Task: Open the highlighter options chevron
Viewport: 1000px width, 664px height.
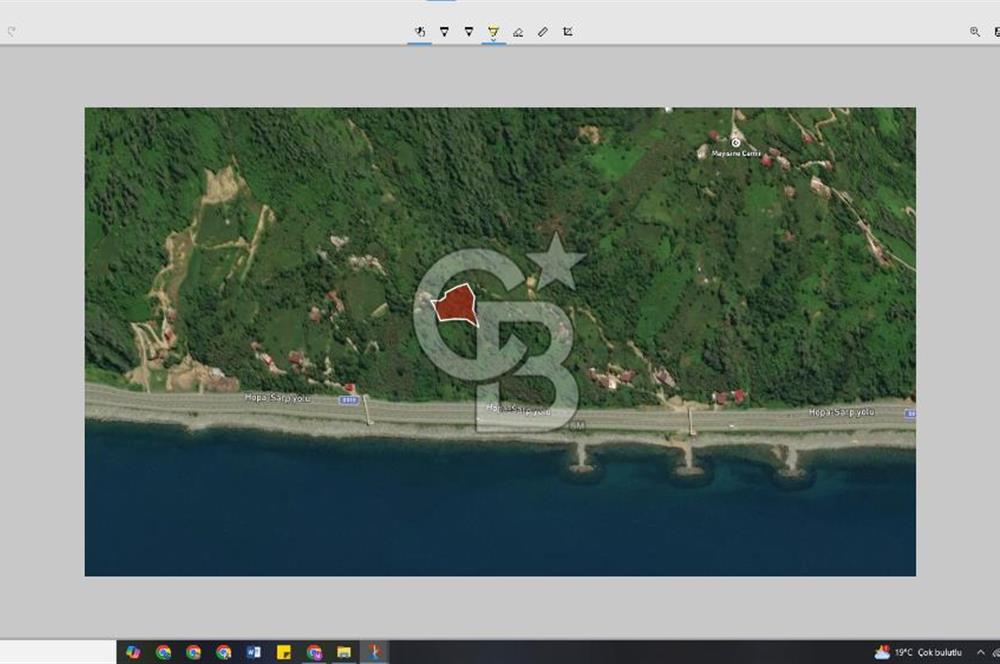Action: pyautogui.click(x=493, y=40)
